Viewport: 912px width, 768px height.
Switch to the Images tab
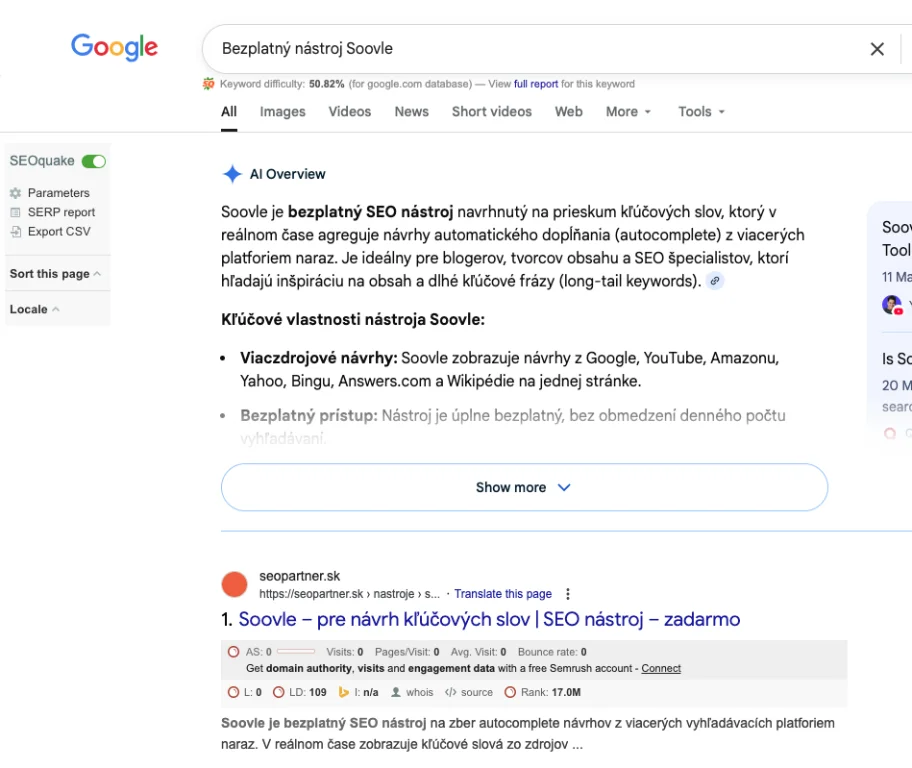coord(282,112)
